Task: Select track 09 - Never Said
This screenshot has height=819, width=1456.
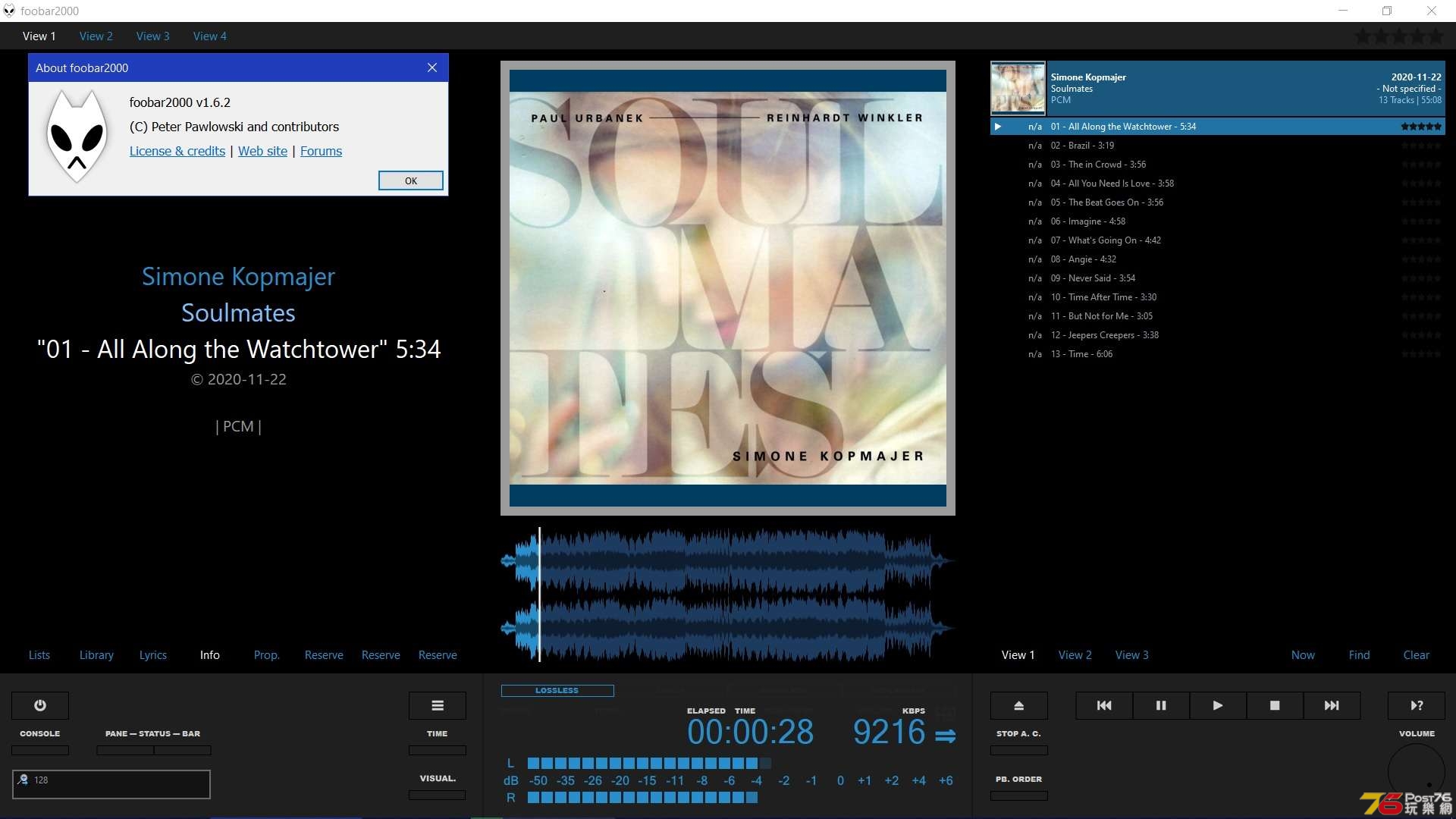Action: point(1218,278)
